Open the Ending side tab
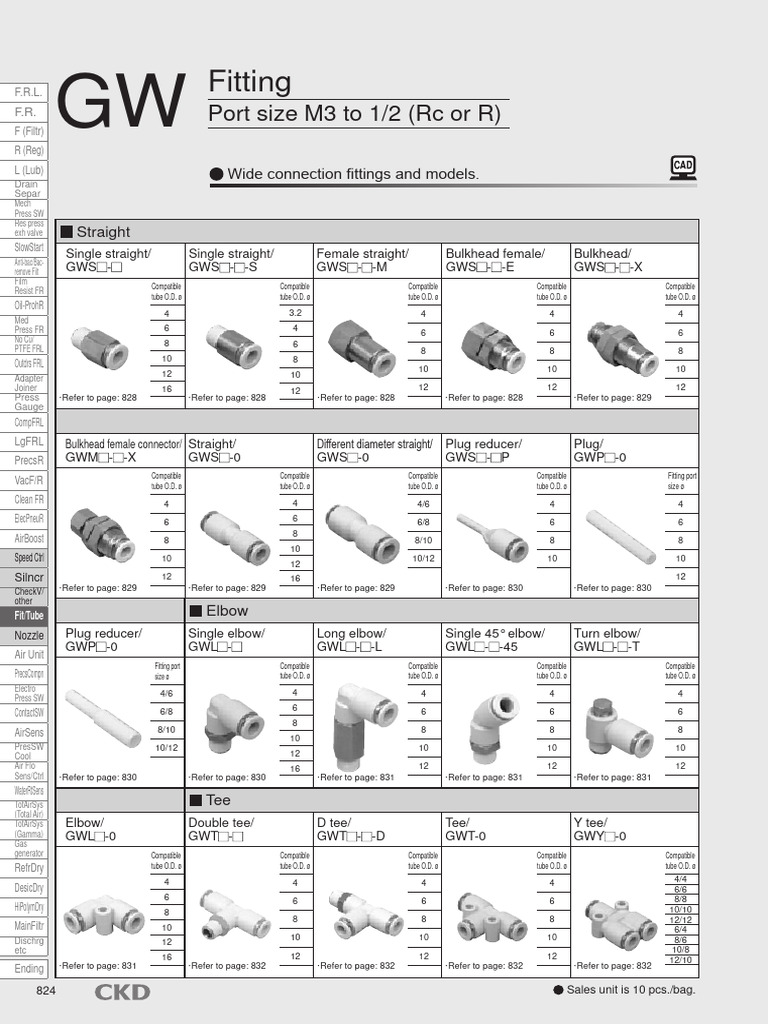 pyautogui.click(x=24, y=968)
